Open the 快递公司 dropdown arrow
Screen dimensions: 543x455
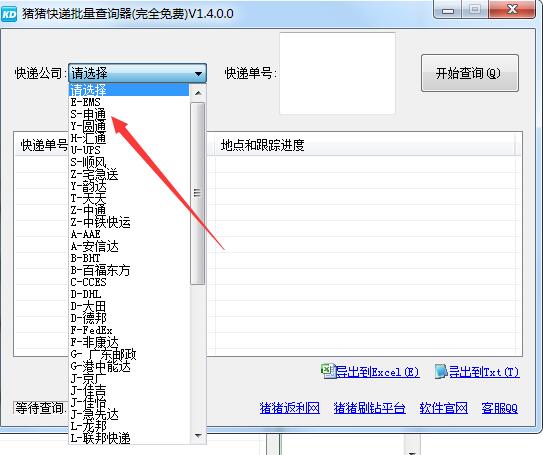point(198,73)
